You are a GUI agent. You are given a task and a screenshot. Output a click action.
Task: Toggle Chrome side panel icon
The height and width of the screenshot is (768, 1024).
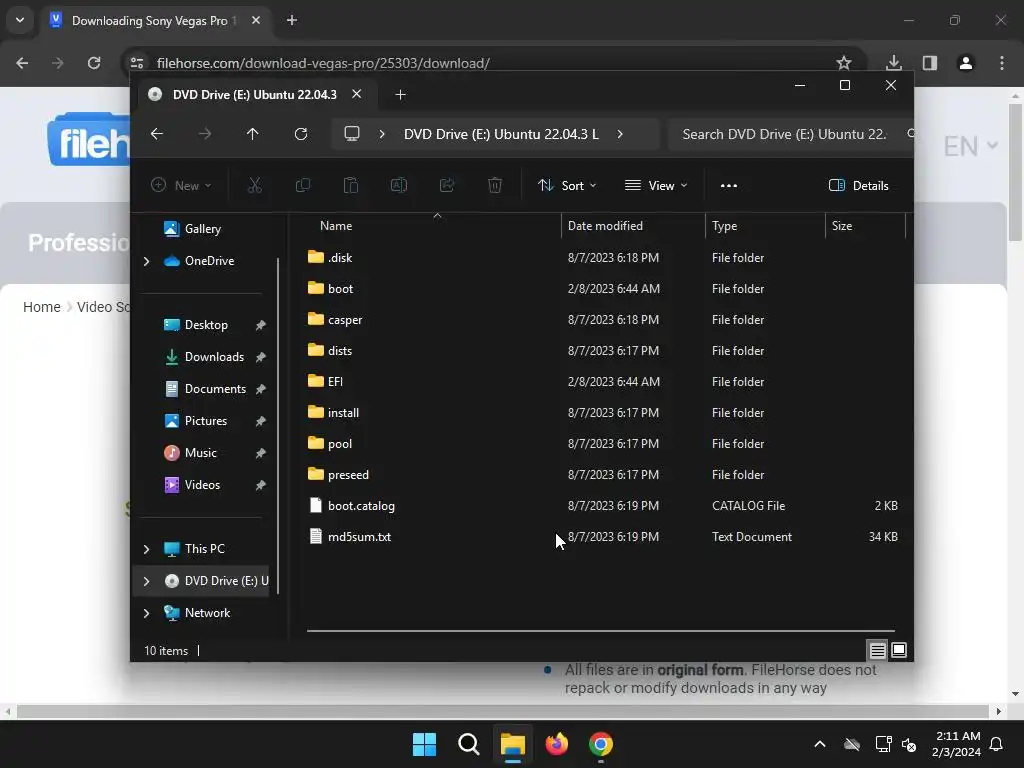click(x=930, y=63)
